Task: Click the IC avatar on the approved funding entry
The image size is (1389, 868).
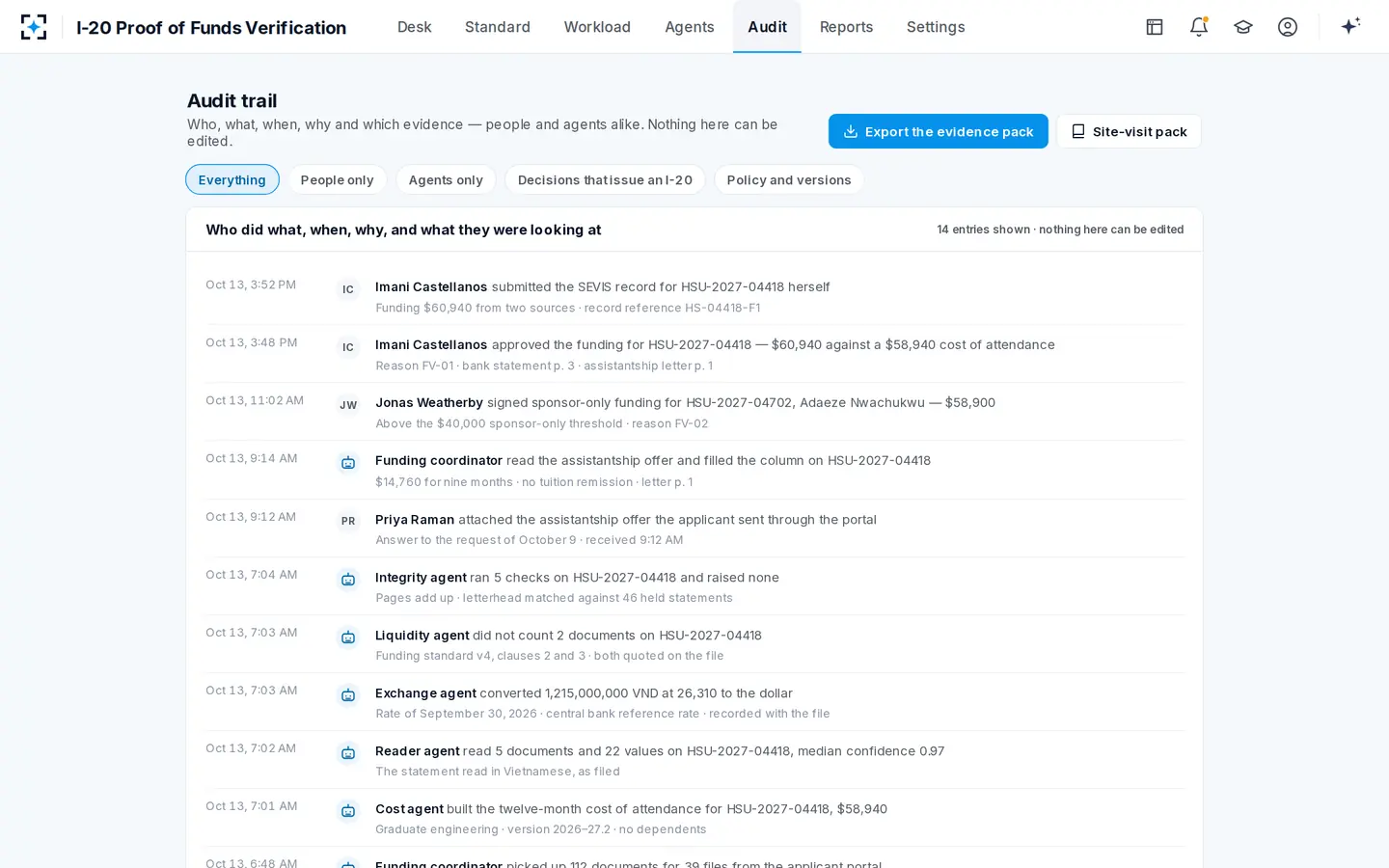Action: click(x=348, y=347)
